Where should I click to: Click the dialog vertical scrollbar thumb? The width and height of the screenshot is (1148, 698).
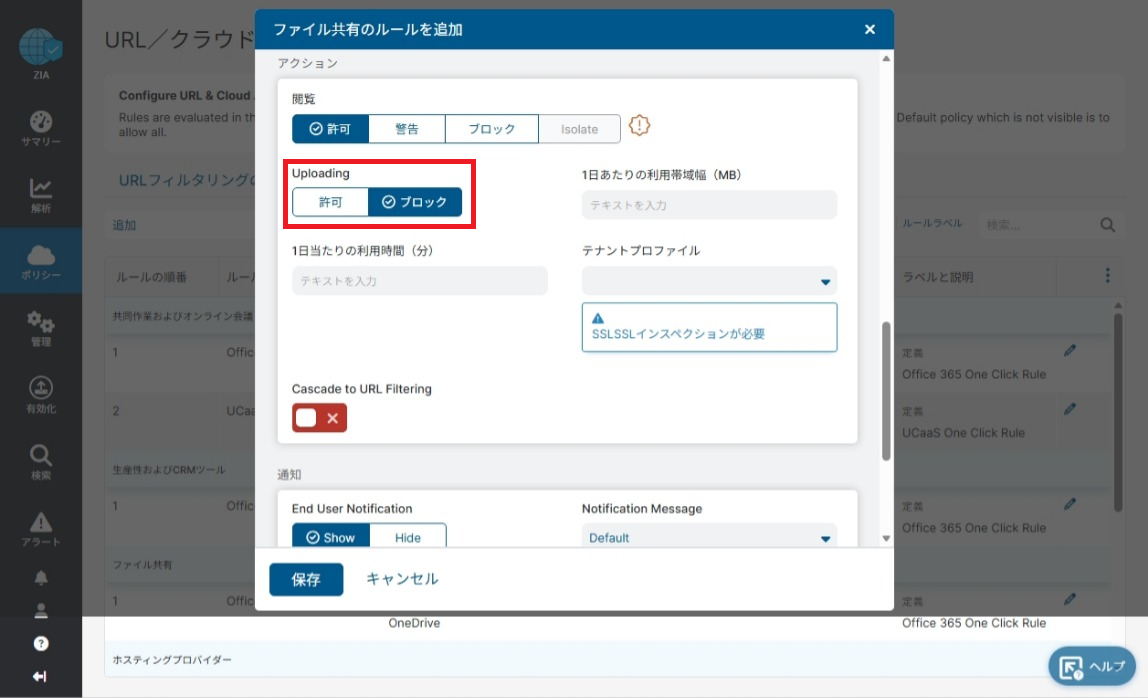pos(886,390)
